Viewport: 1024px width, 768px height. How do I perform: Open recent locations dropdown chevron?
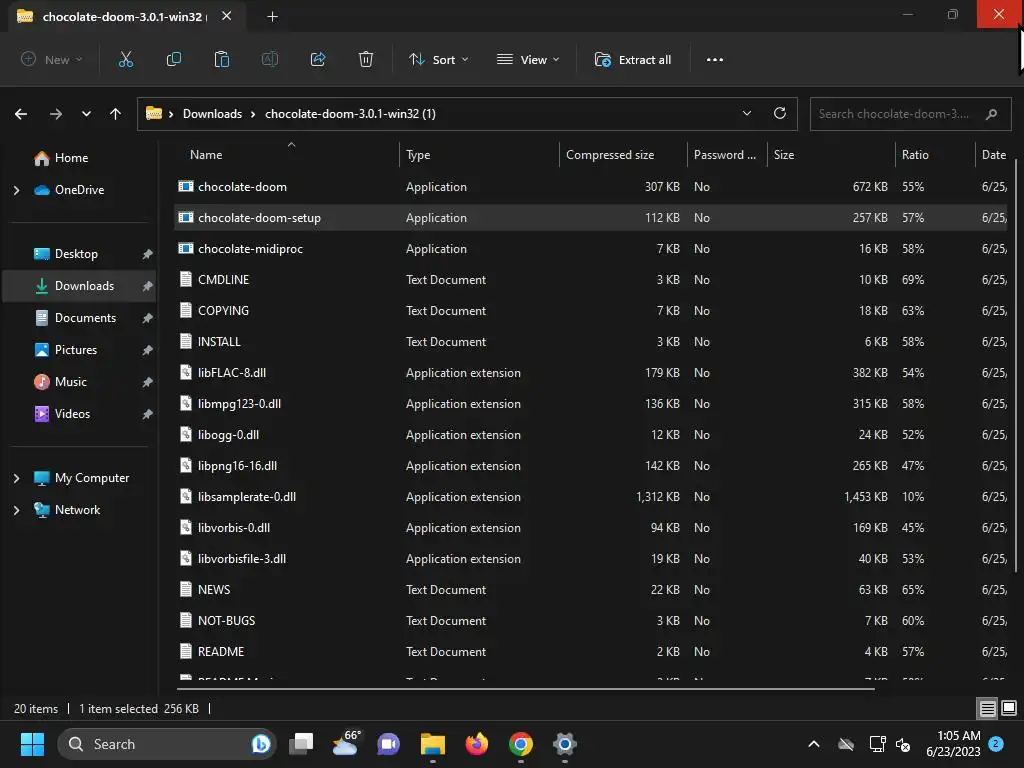point(86,114)
